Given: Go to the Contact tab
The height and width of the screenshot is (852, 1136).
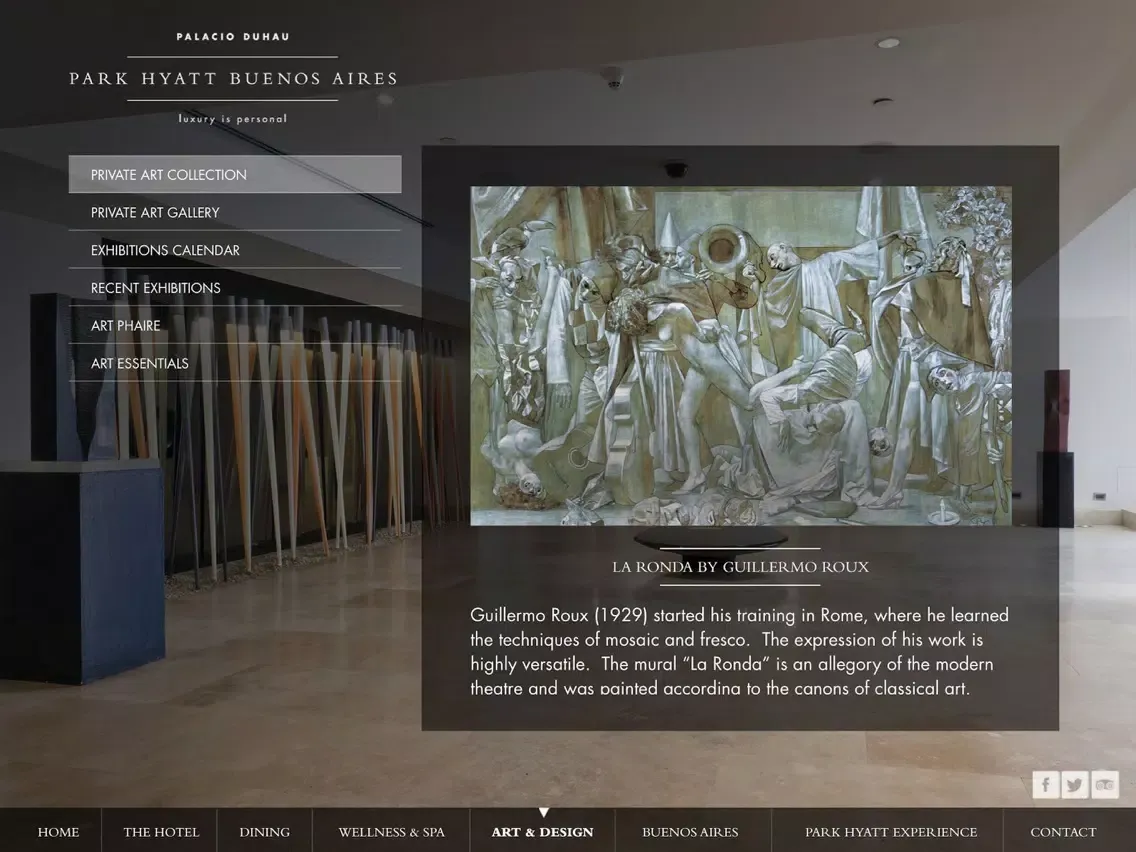Looking at the screenshot, I should [1063, 832].
